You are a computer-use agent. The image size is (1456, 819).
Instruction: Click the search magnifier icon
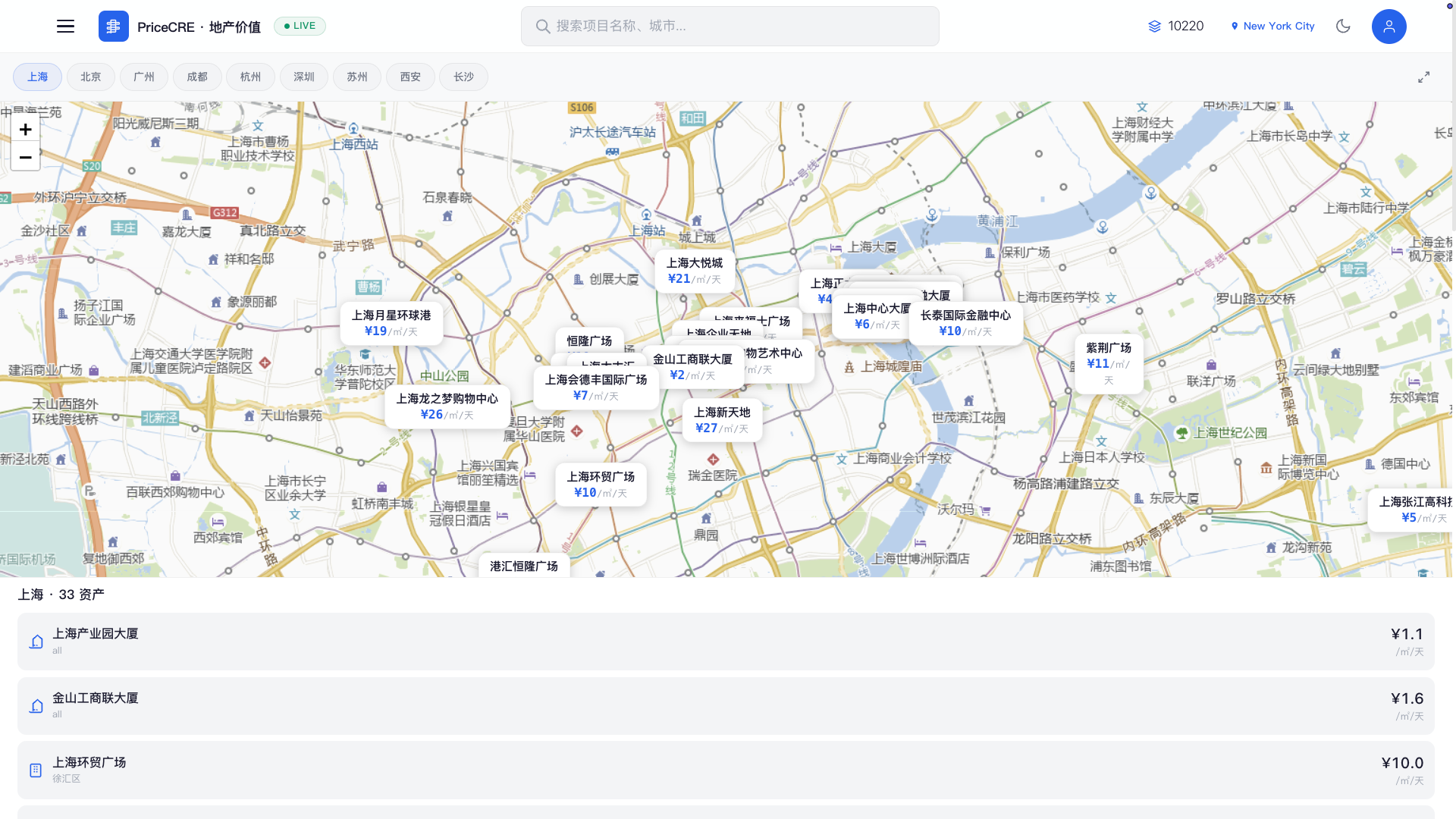(x=543, y=27)
